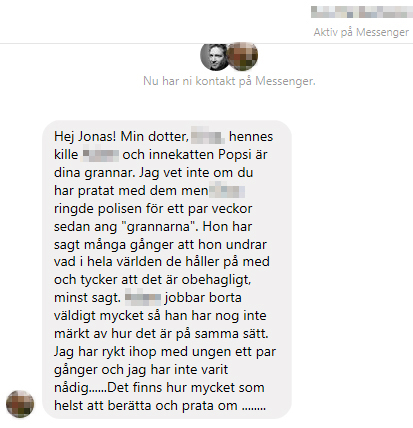Select "Nu har ni kontakt på Messenger." notice

click(229, 81)
